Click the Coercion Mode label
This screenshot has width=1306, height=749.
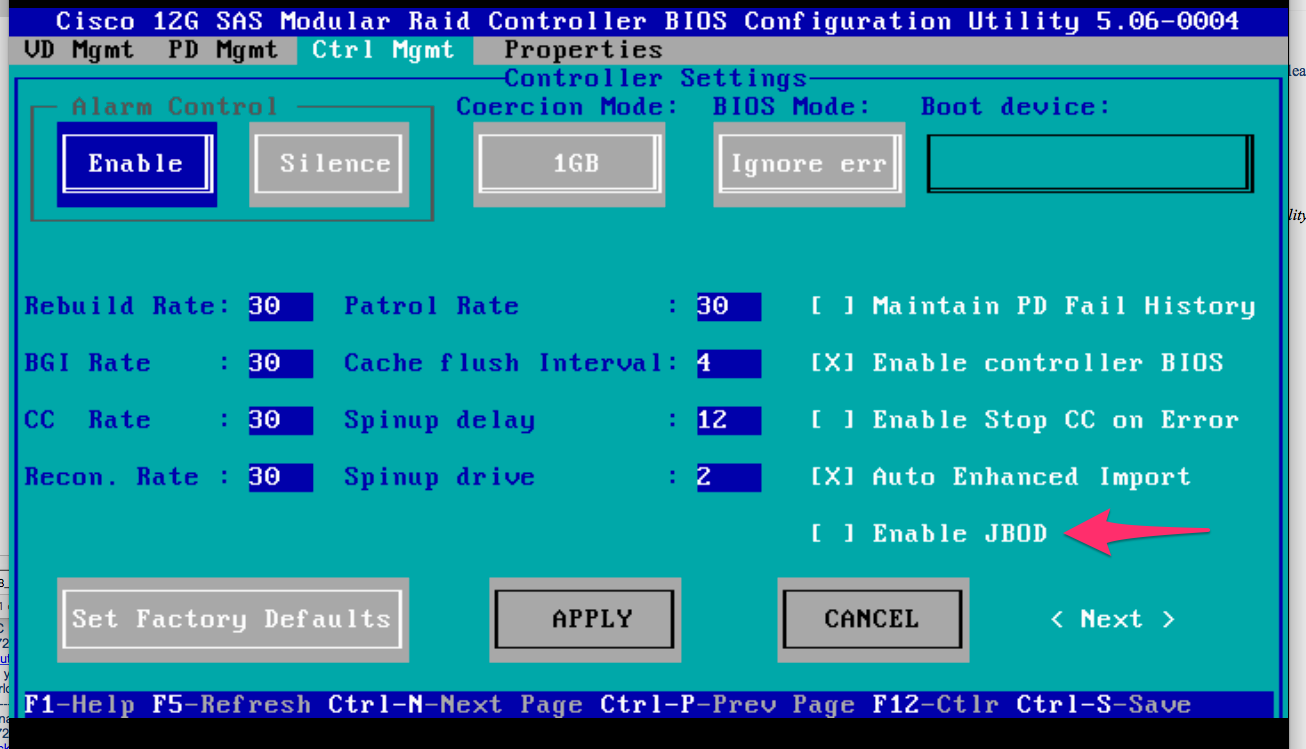(x=567, y=107)
